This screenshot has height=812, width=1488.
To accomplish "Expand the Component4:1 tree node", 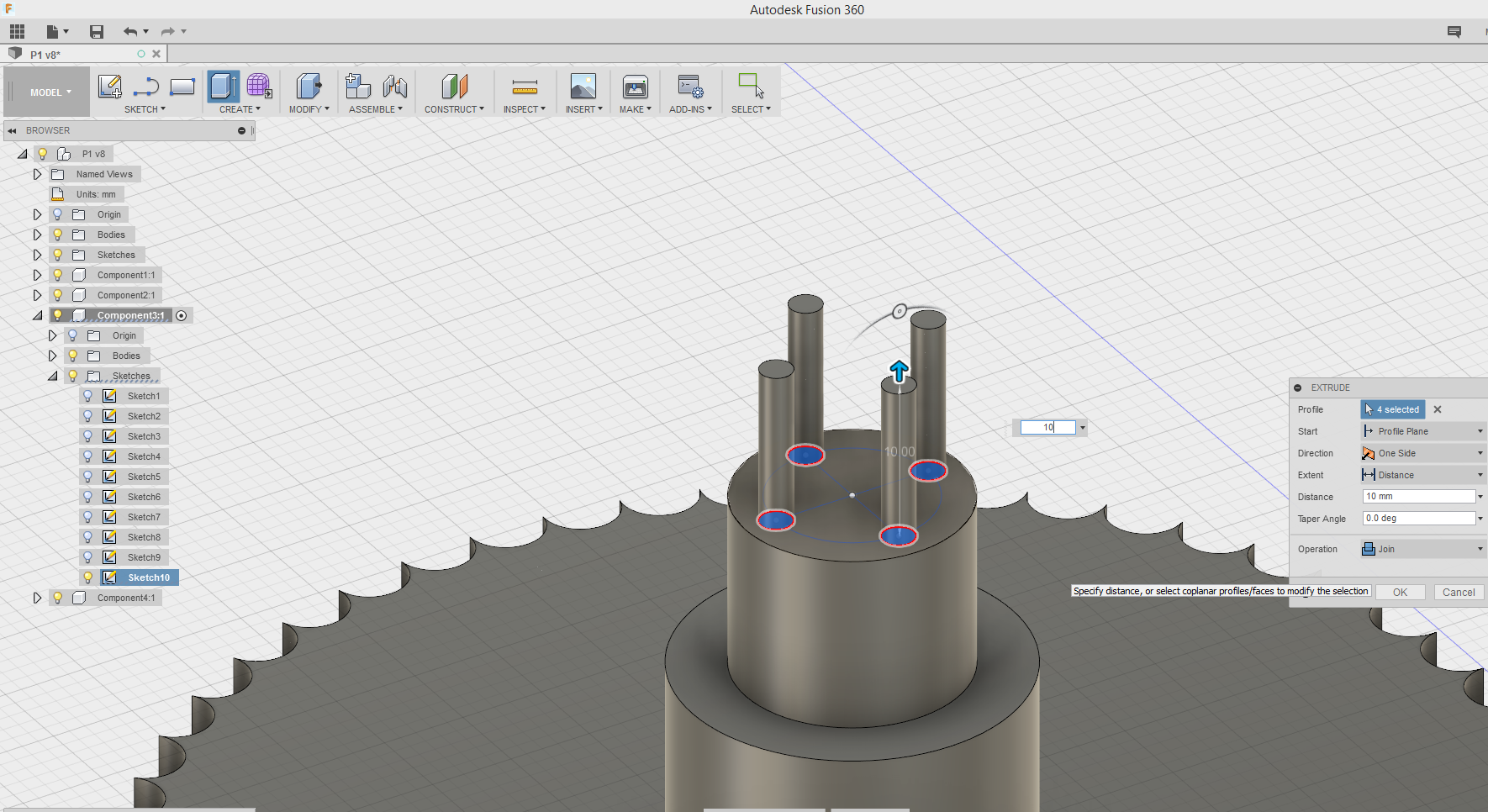I will (x=37, y=598).
